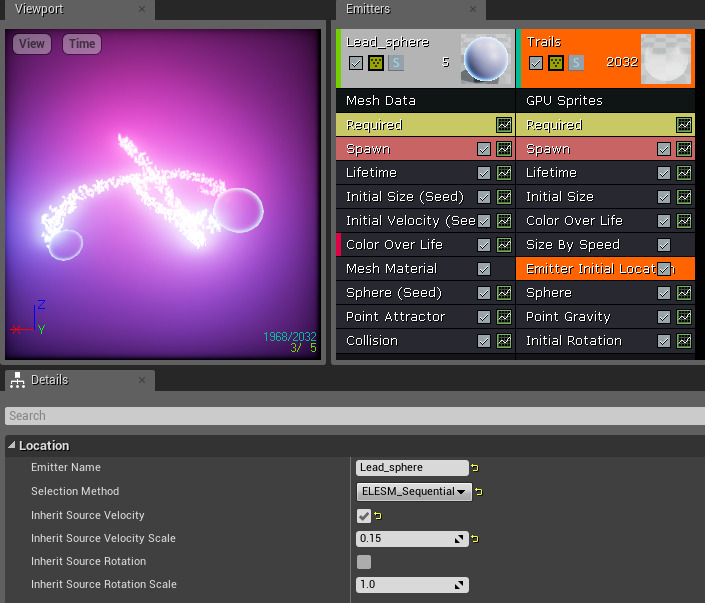
Task: Switch to the Emitters tab
Action: [x=368, y=9]
